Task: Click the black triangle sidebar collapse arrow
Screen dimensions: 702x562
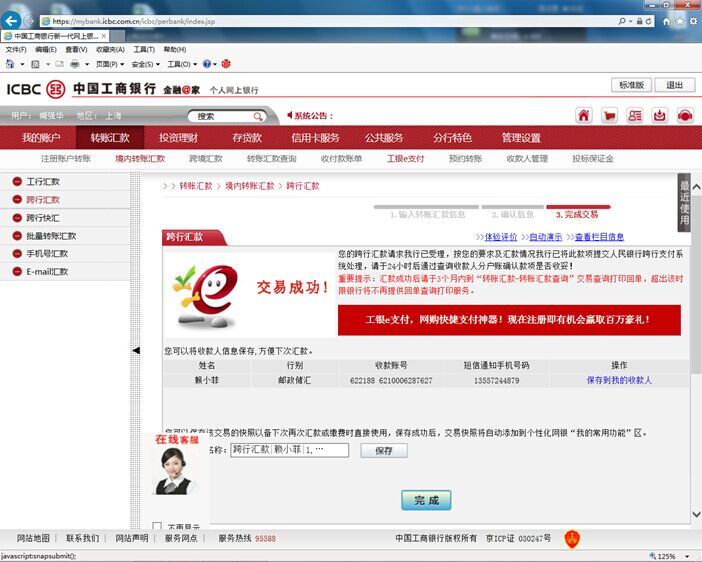Action: [x=136, y=350]
